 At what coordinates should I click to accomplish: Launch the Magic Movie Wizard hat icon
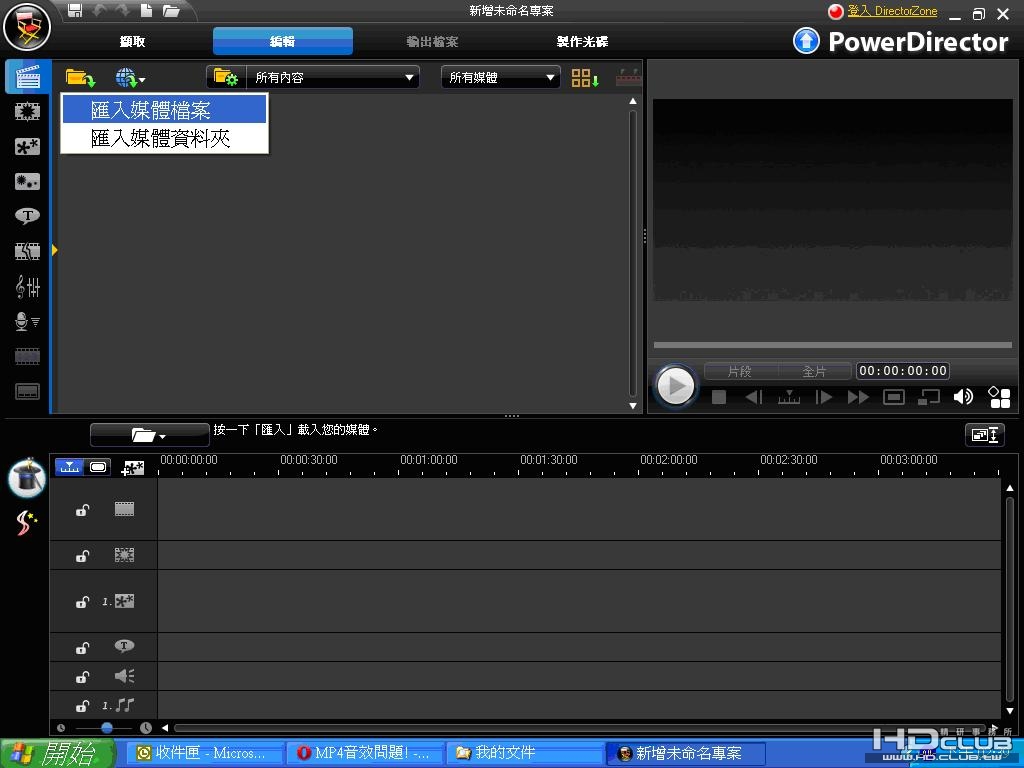[27, 478]
